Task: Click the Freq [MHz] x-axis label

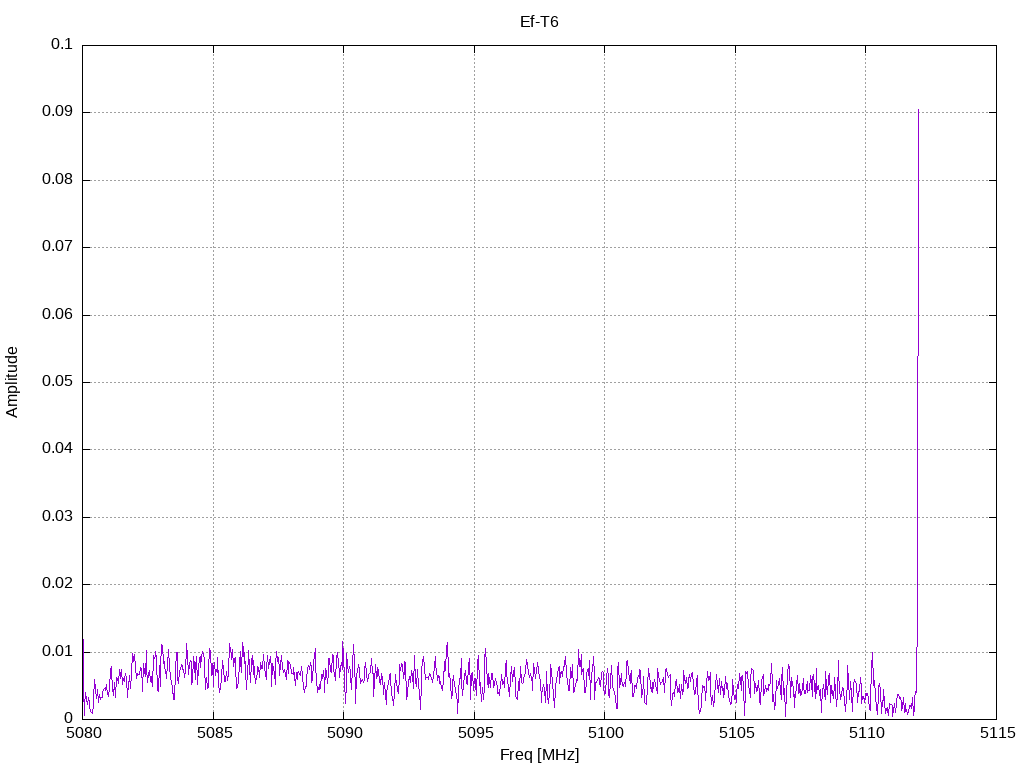Action: coord(539,754)
